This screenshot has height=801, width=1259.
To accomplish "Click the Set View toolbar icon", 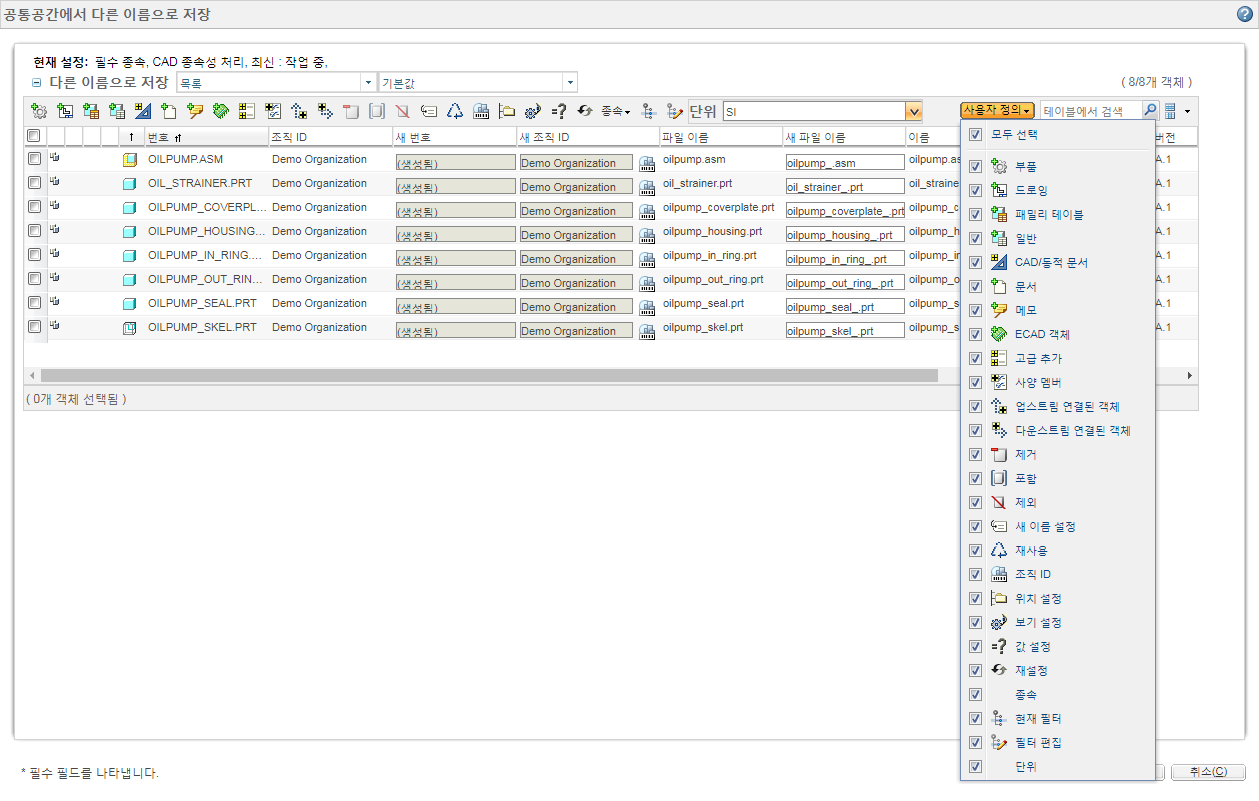I will pyautogui.click(x=533, y=111).
